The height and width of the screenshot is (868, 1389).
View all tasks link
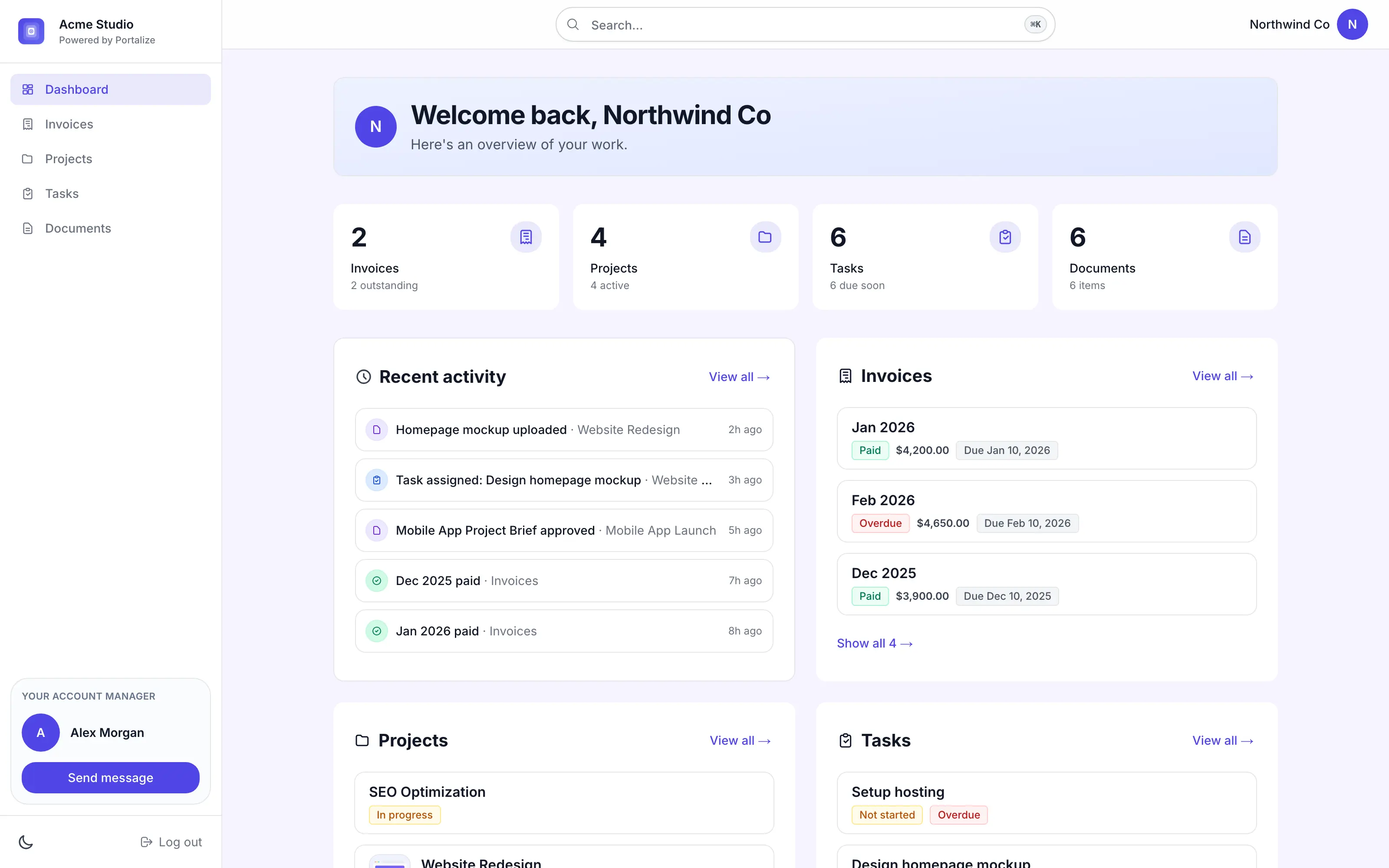(x=1223, y=740)
